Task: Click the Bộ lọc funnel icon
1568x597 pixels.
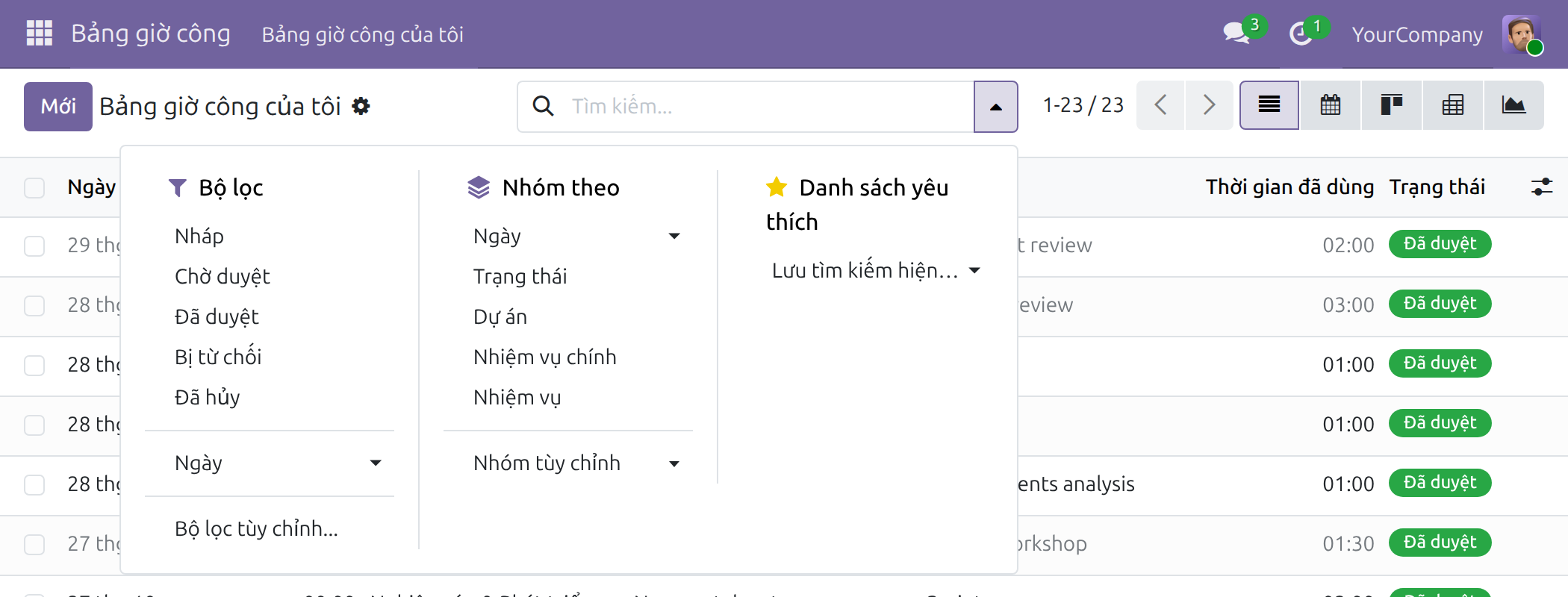Action: [x=177, y=187]
